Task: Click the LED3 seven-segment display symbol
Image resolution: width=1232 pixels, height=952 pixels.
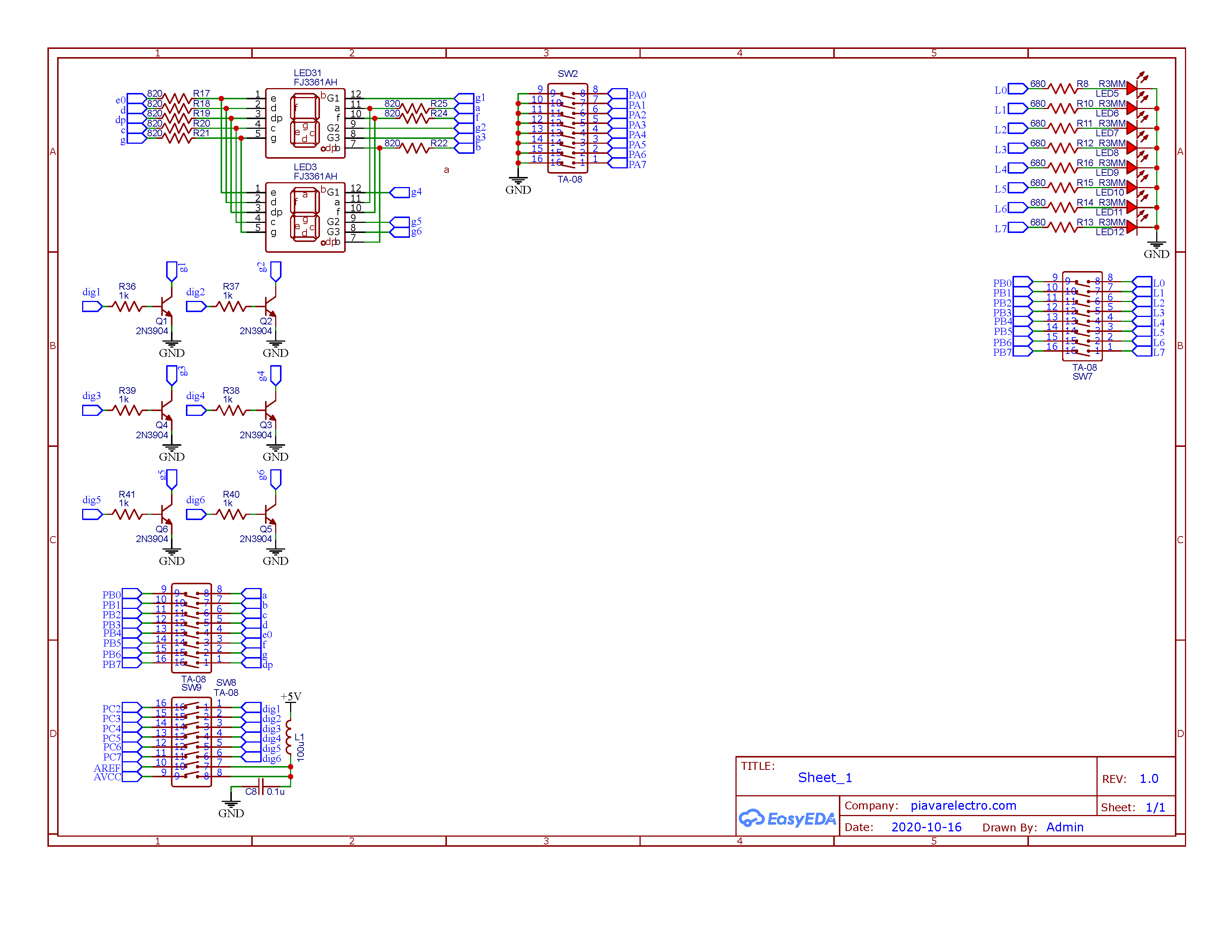Action: pos(305,217)
